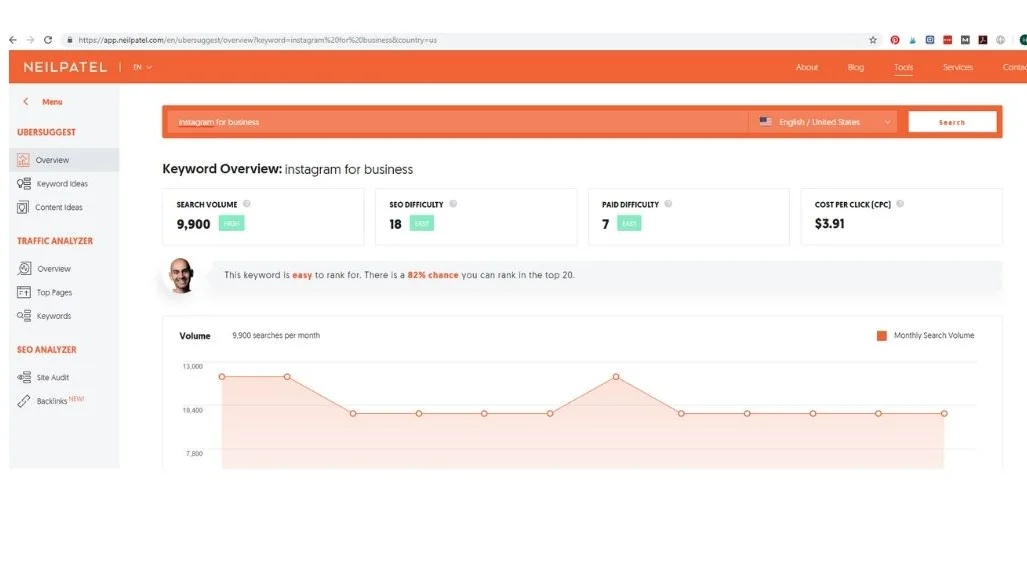Click Traffic Analyzer Overview icon
Screen dimensions: 1027x577
tap(24, 269)
